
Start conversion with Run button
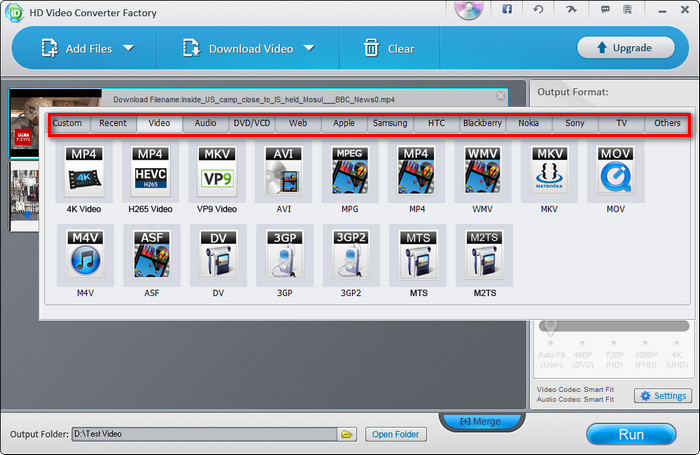pos(631,434)
